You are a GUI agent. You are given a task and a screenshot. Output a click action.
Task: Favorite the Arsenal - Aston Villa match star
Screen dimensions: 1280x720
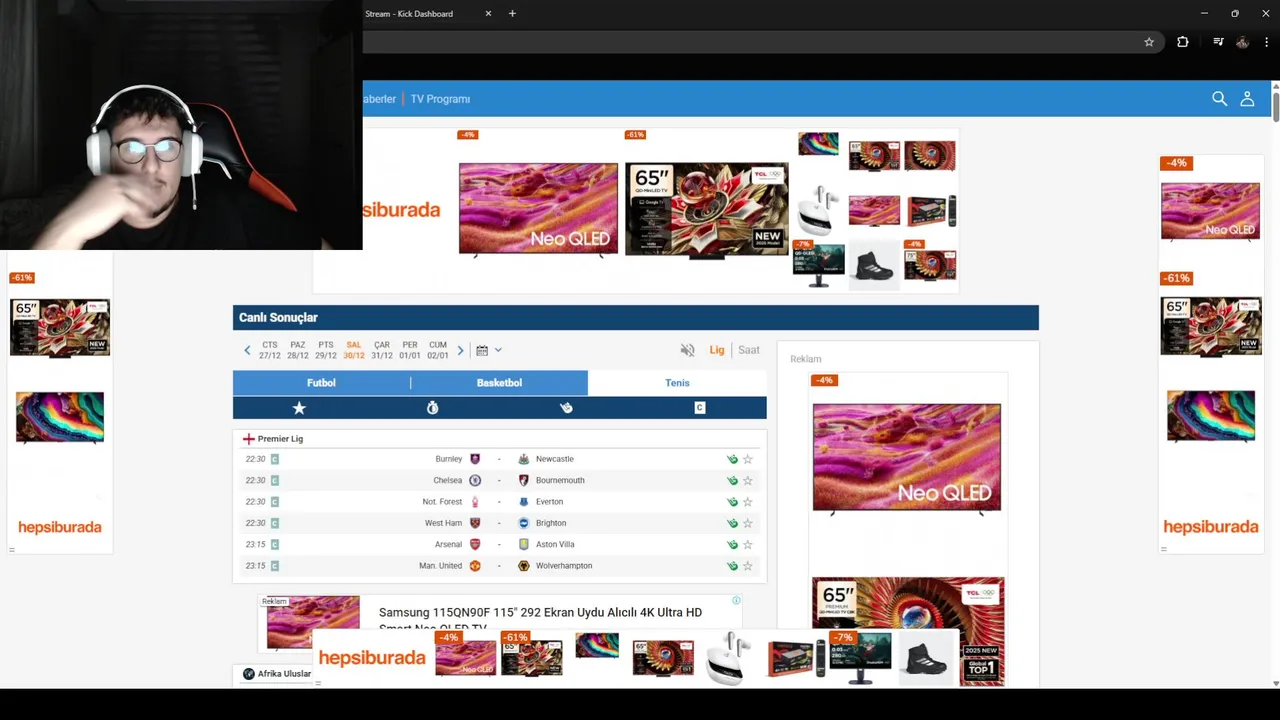click(x=747, y=545)
